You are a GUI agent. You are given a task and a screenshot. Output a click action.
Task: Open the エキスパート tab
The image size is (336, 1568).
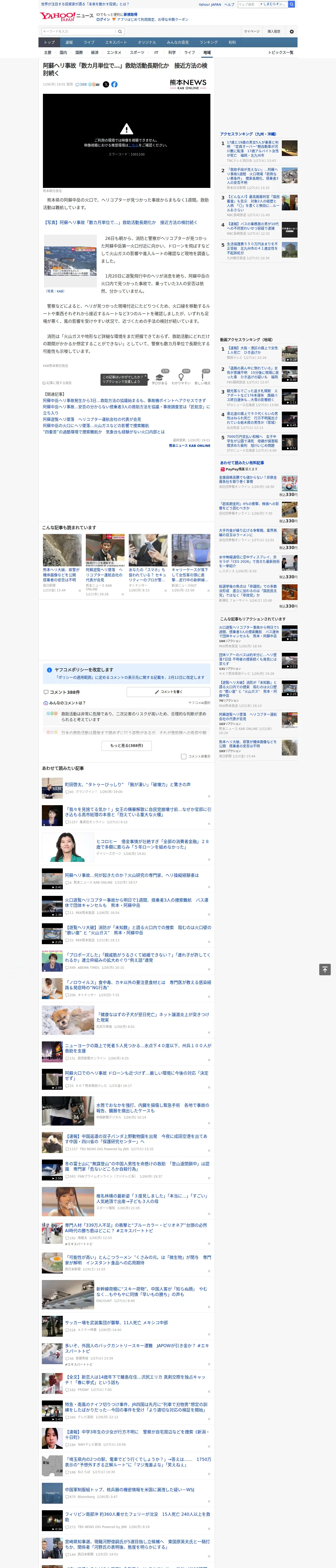(116, 43)
